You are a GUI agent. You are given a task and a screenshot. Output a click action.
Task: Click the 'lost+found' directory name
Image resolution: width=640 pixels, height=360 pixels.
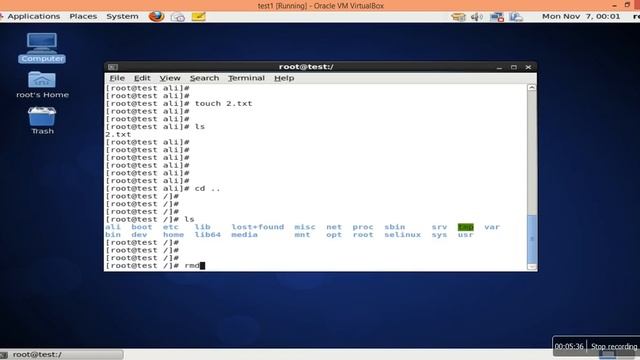pyautogui.click(x=258, y=227)
